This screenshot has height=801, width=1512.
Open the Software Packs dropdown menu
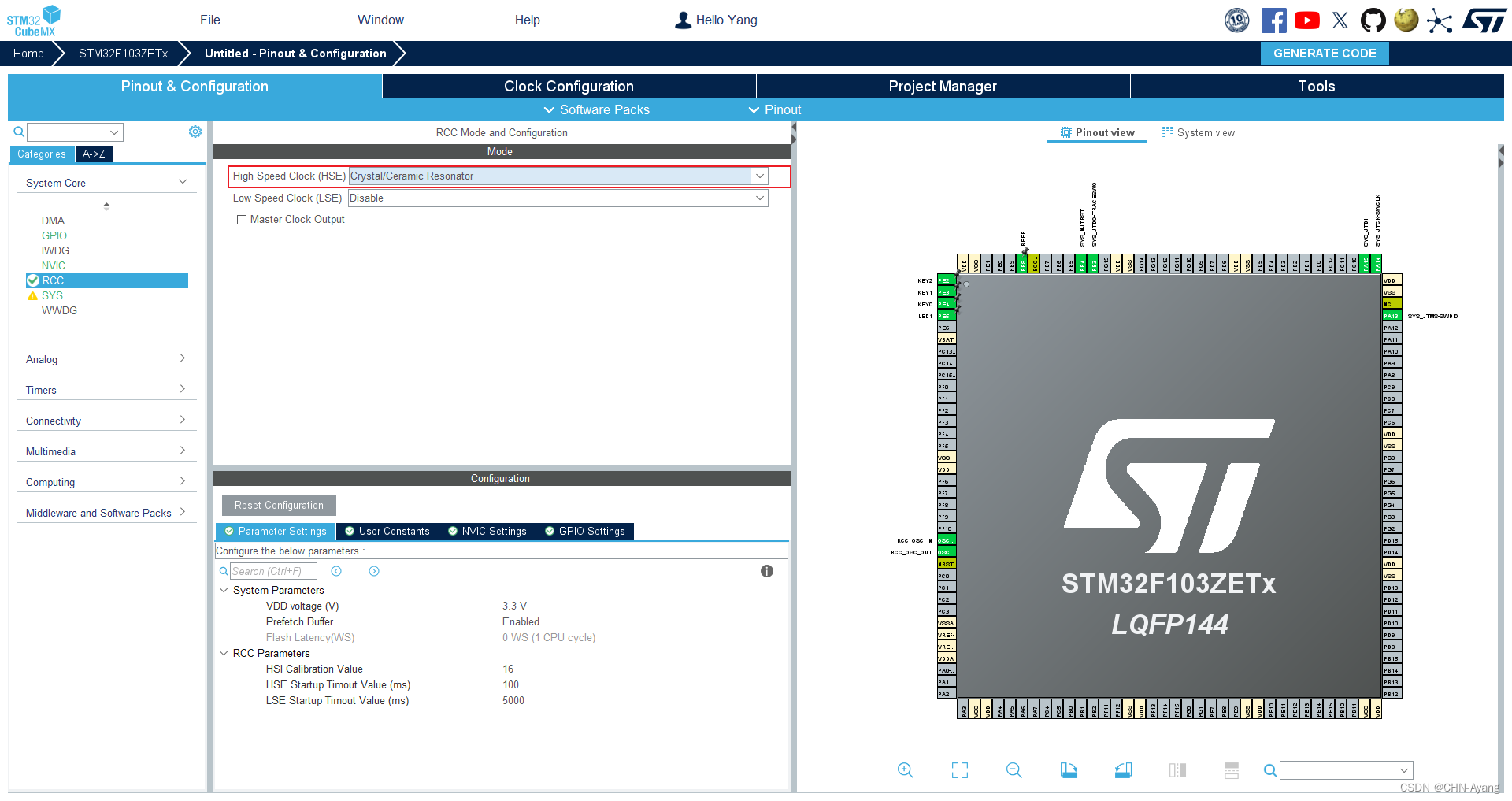pos(597,109)
